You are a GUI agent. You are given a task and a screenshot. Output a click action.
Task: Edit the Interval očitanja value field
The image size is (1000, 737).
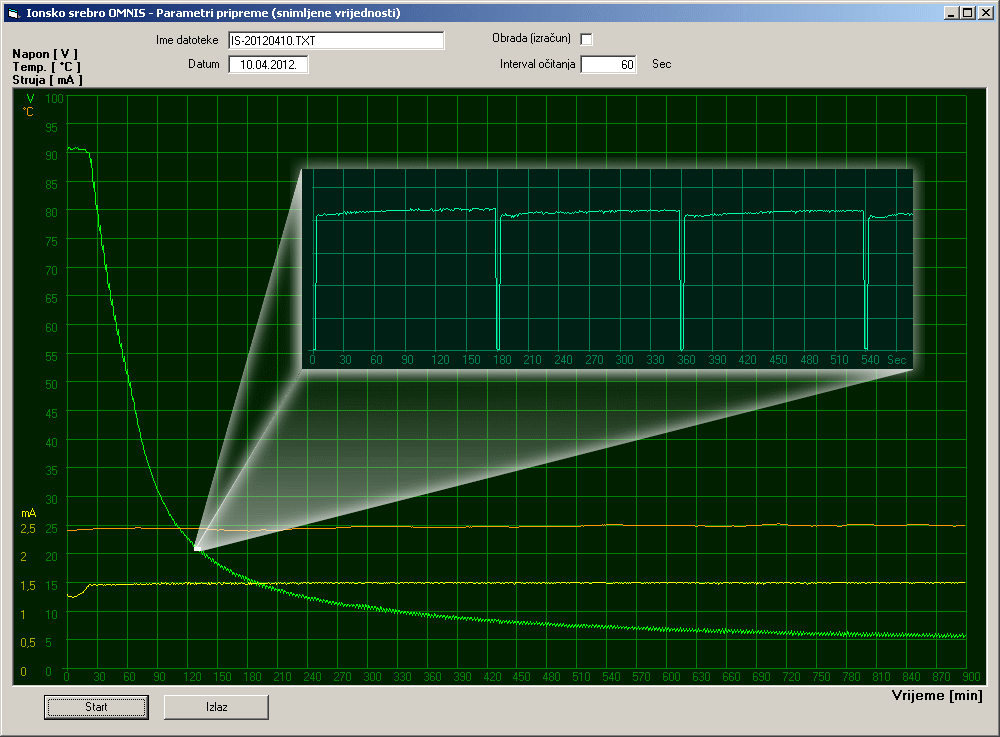pos(608,64)
